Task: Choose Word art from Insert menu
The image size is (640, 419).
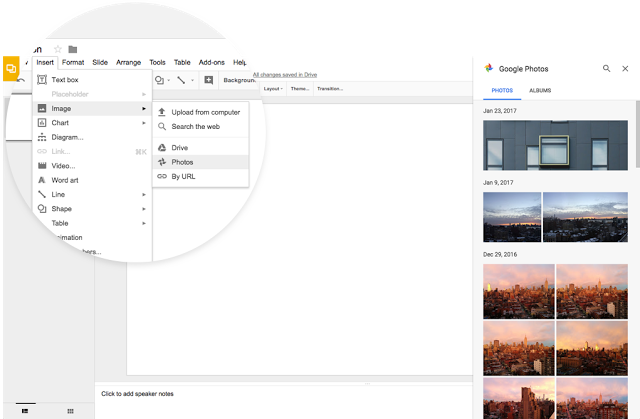Action: pos(92,180)
